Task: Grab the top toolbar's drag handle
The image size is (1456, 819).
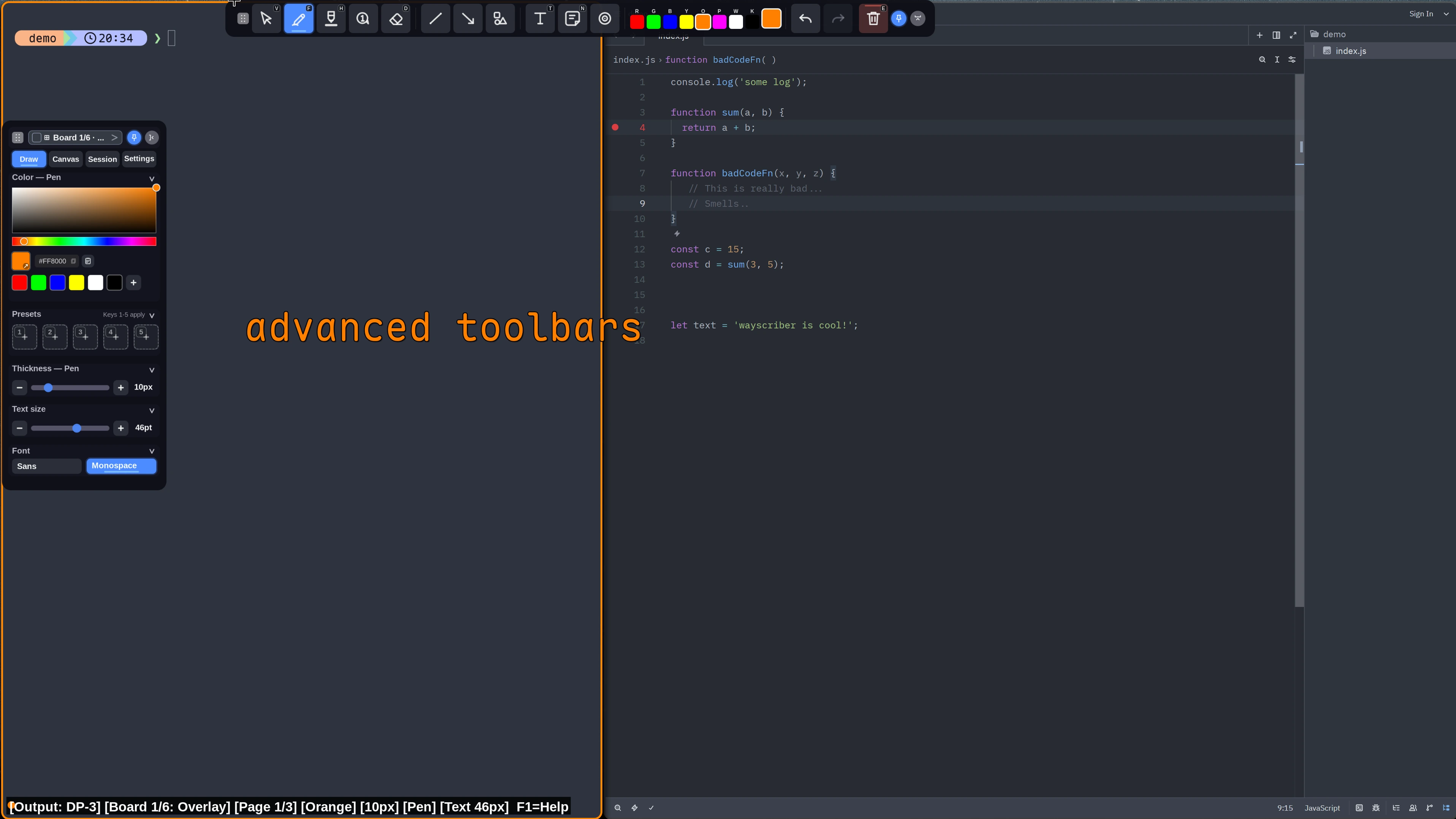Action: point(242,19)
